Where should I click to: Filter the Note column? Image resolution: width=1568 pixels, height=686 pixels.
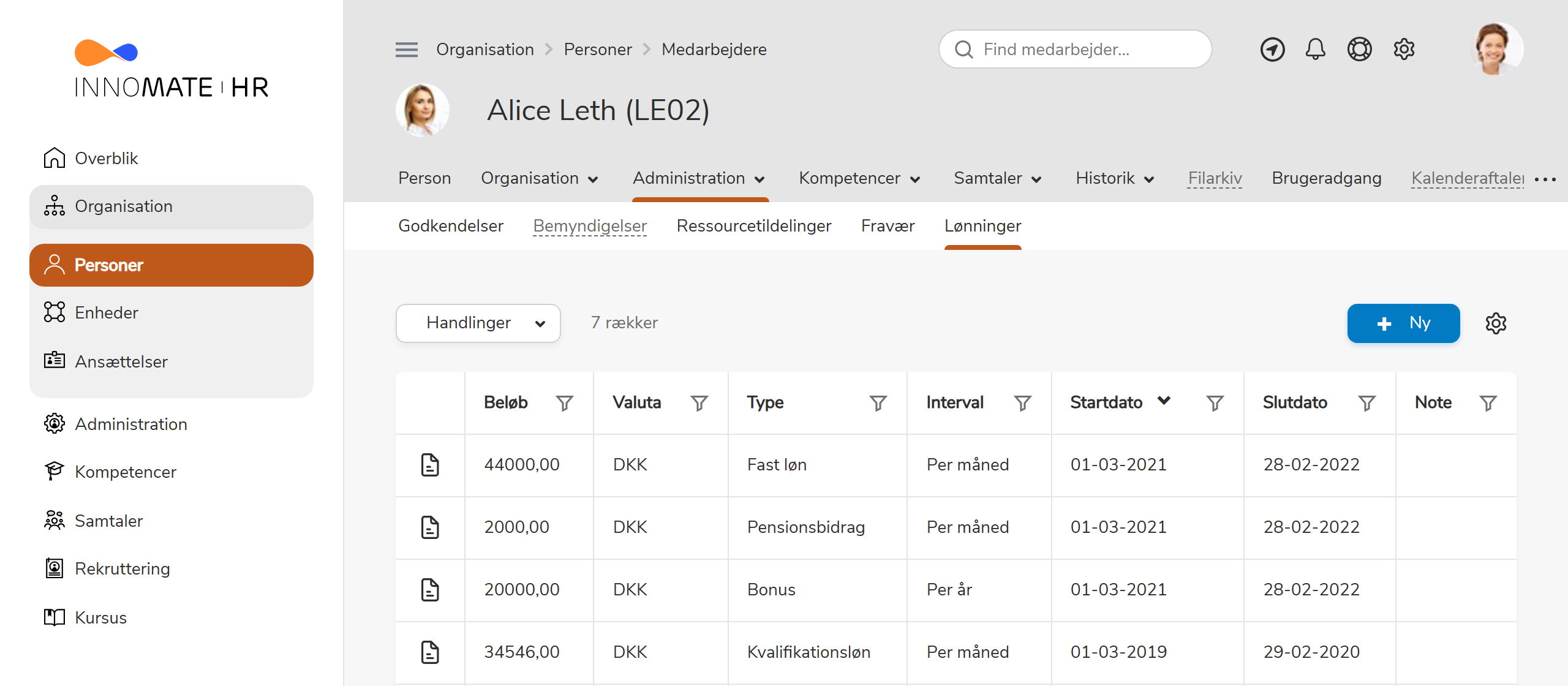pyautogui.click(x=1488, y=403)
